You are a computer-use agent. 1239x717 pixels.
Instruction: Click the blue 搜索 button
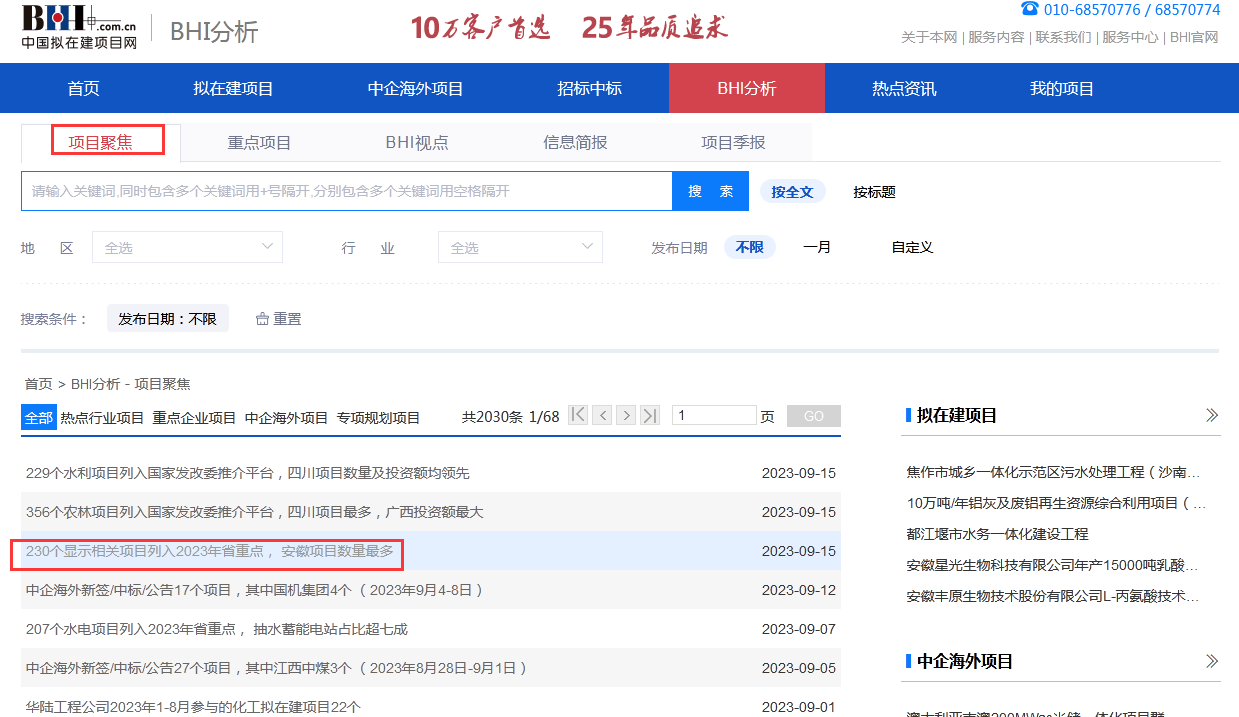point(710,191)
